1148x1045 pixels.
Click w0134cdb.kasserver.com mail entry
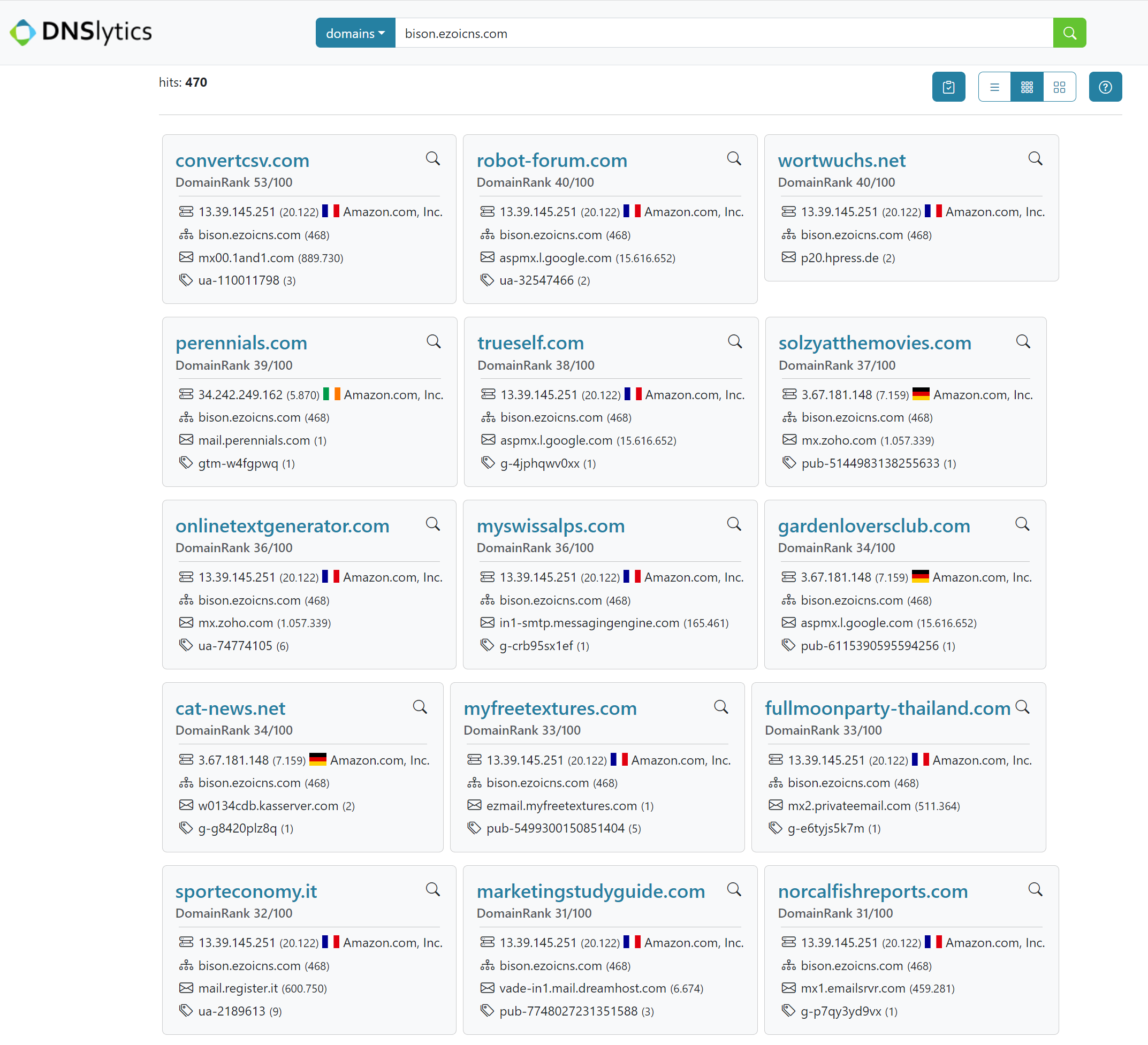(x=268, y=805)
